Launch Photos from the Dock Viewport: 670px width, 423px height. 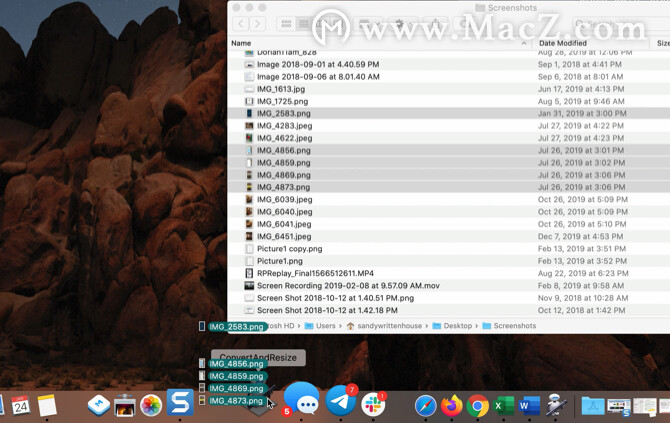coord(151,405)
